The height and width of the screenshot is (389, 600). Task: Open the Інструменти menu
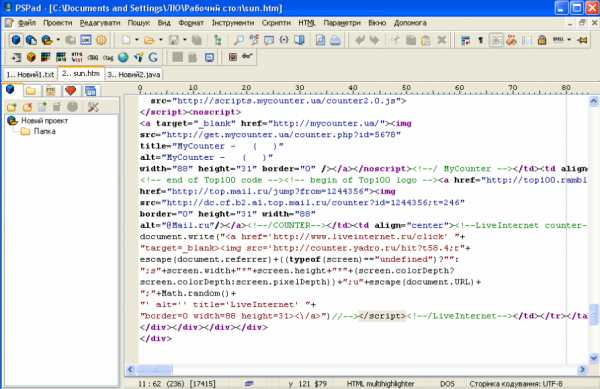233,23
